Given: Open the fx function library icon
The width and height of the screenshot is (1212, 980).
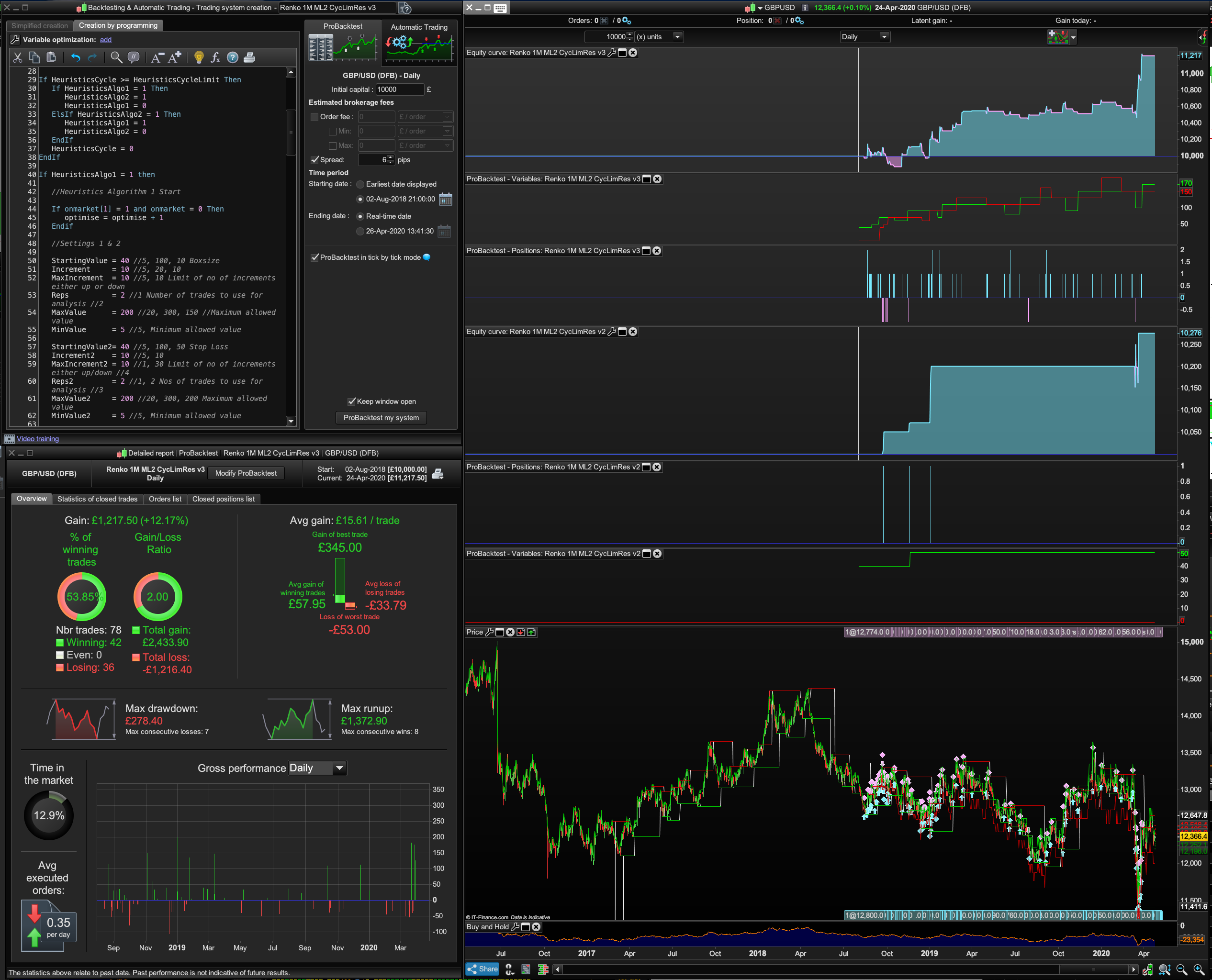Looking at the screenshot, I should coord(215,57).
